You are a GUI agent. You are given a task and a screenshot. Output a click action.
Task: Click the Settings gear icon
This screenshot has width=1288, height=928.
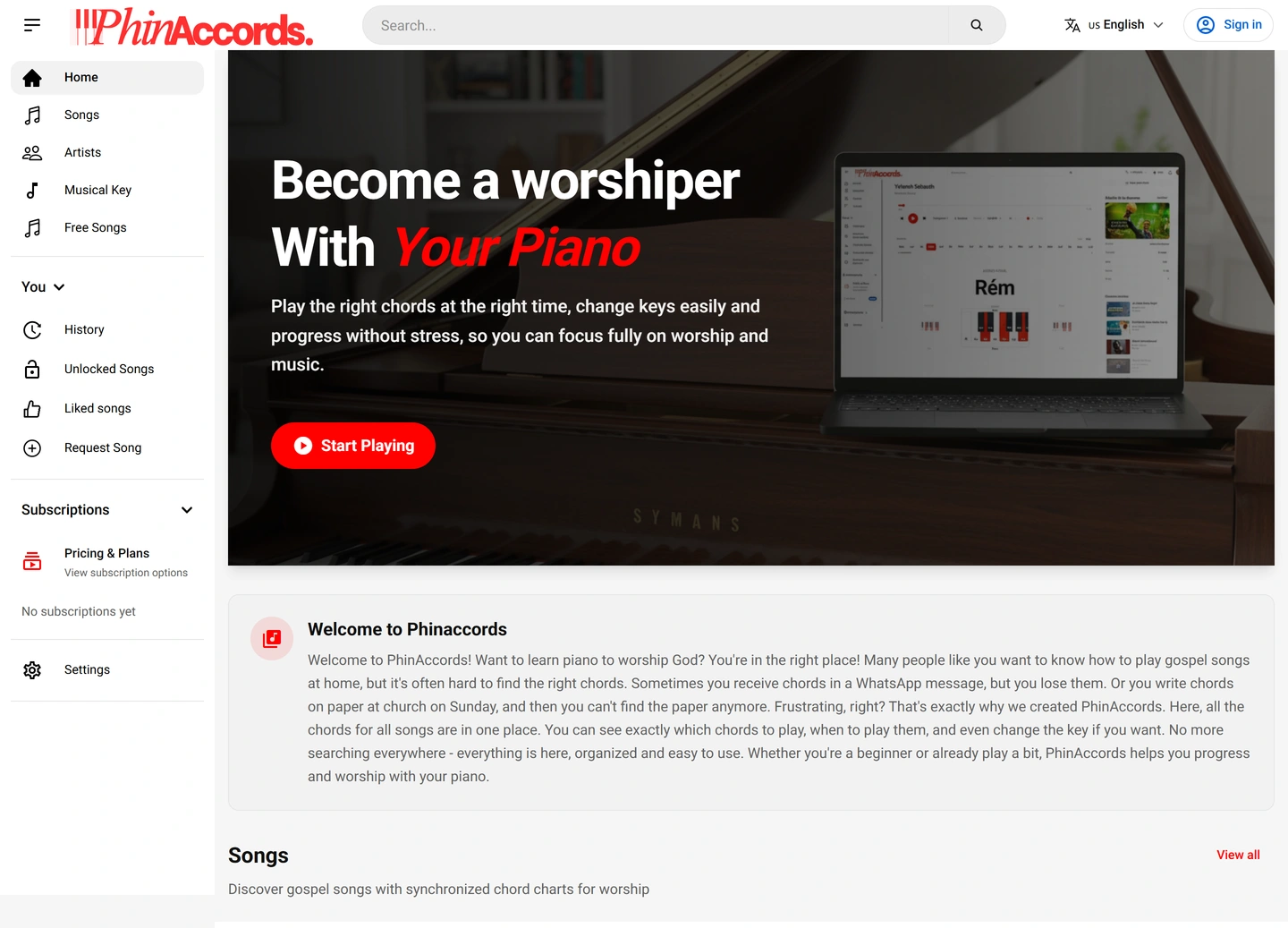[x=32, y=670]
